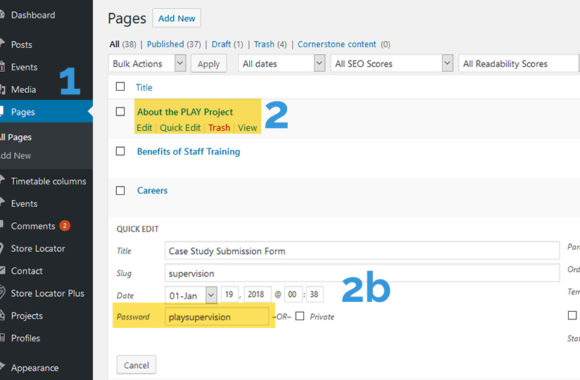
Task: Click the quick edit Title field
Action: [x=362, y=251]
